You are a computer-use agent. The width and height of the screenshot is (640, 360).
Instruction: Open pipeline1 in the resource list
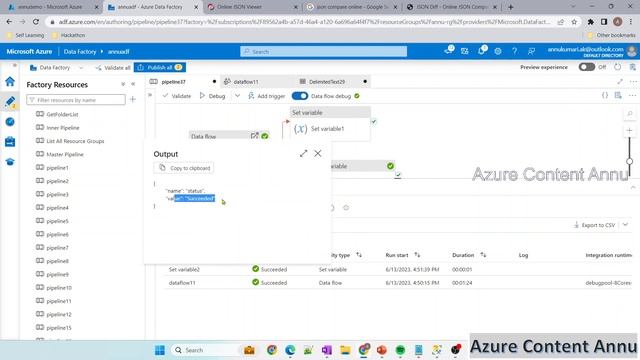click(x=57, y=168)
